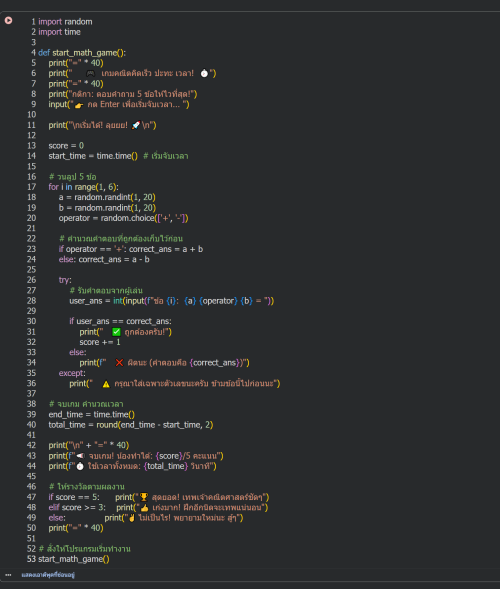Click the pointing hand emoji on line 9
Image resolution: width=500 pixels, height=589 pixels.
tap(79, 105)
